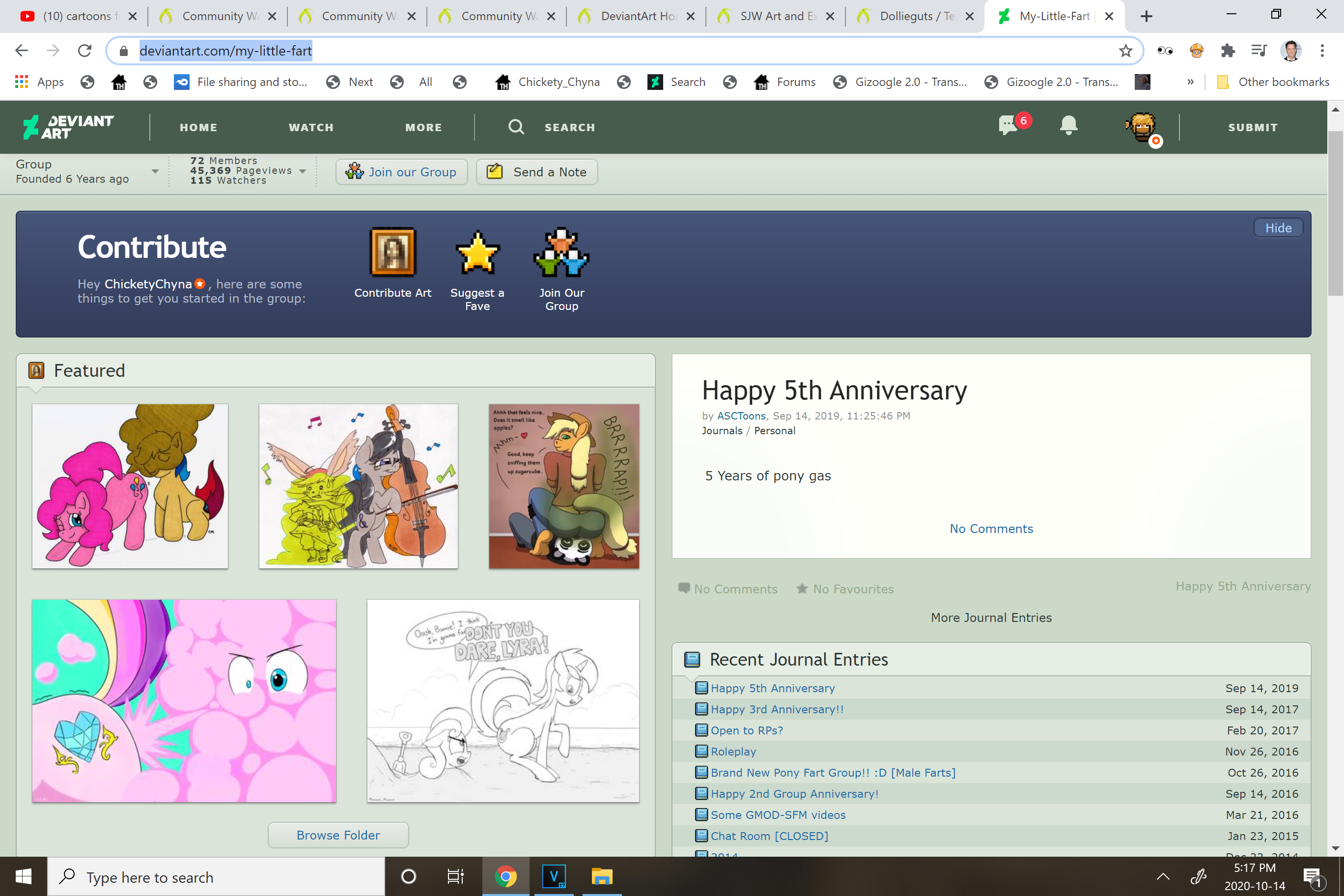Viewport: 1344px width, 896px height.
Task: Open the Open to RPs? journal entry
Action: tap(747, 730)
